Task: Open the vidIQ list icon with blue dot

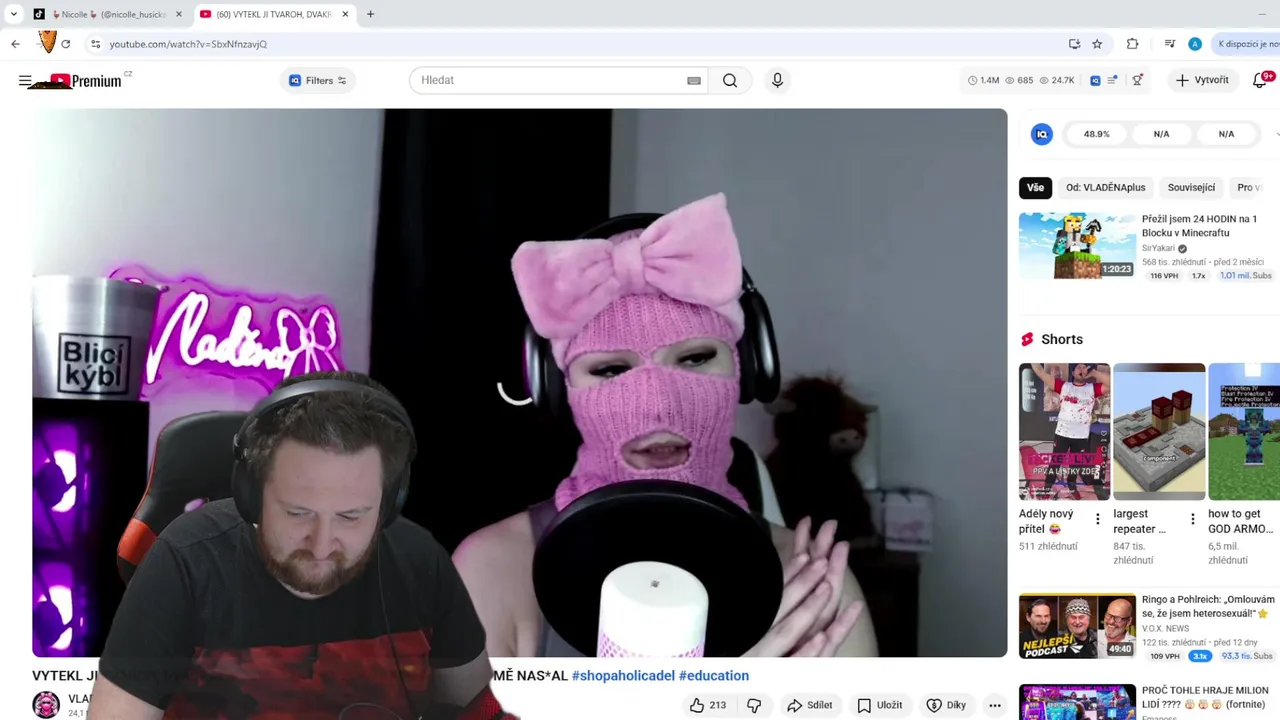Action: [x=1113, y=80]
